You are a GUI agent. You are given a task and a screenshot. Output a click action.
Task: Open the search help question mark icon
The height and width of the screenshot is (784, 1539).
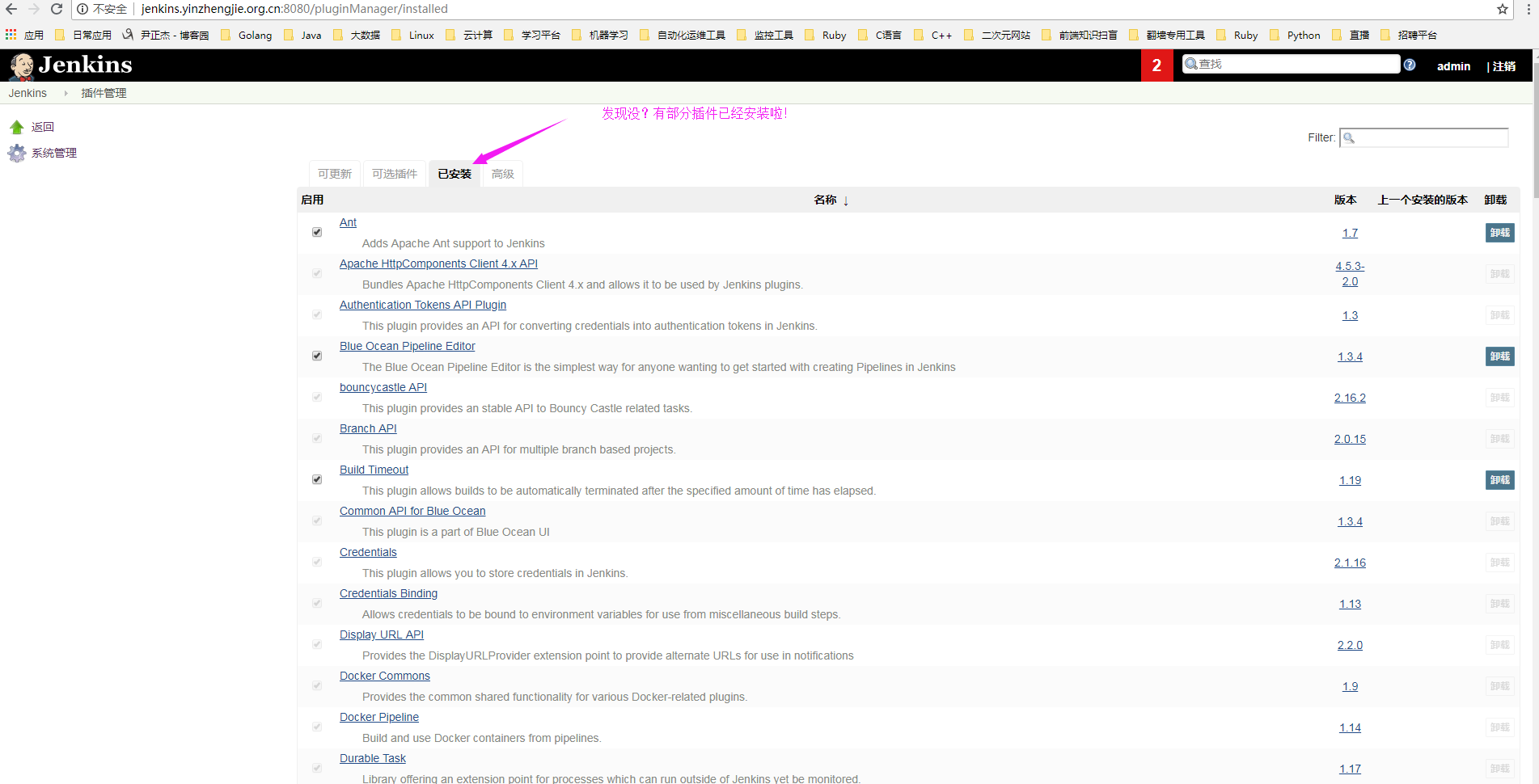click(1410, 65)
